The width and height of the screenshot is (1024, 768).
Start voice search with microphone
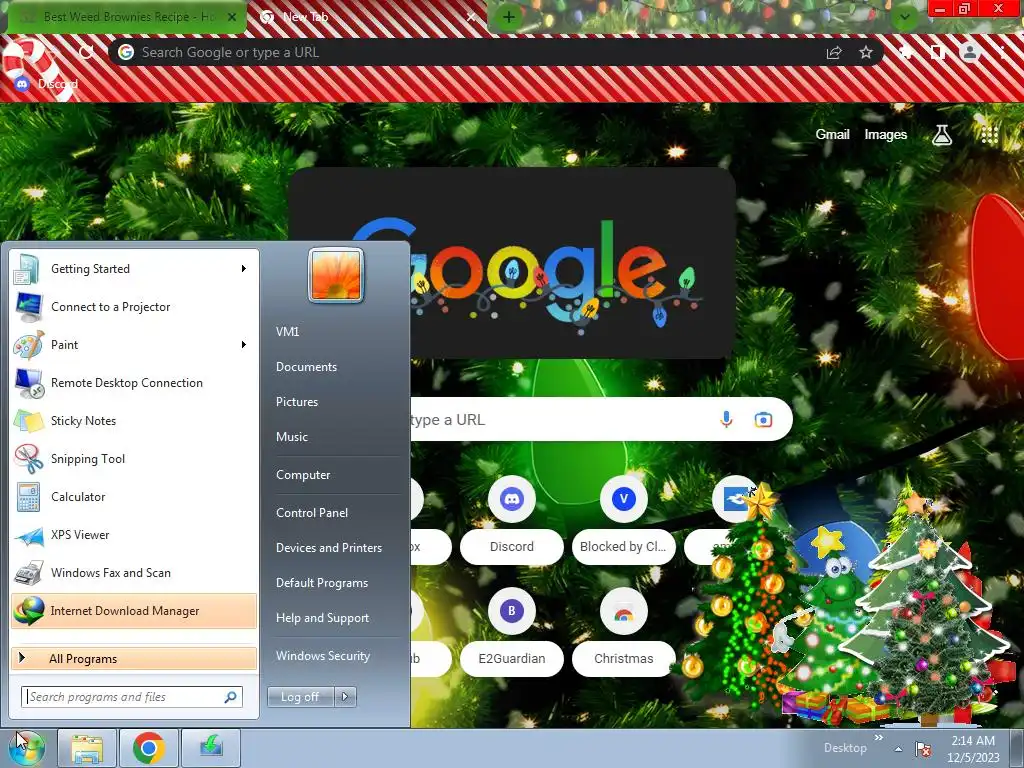tap(726, 419)
